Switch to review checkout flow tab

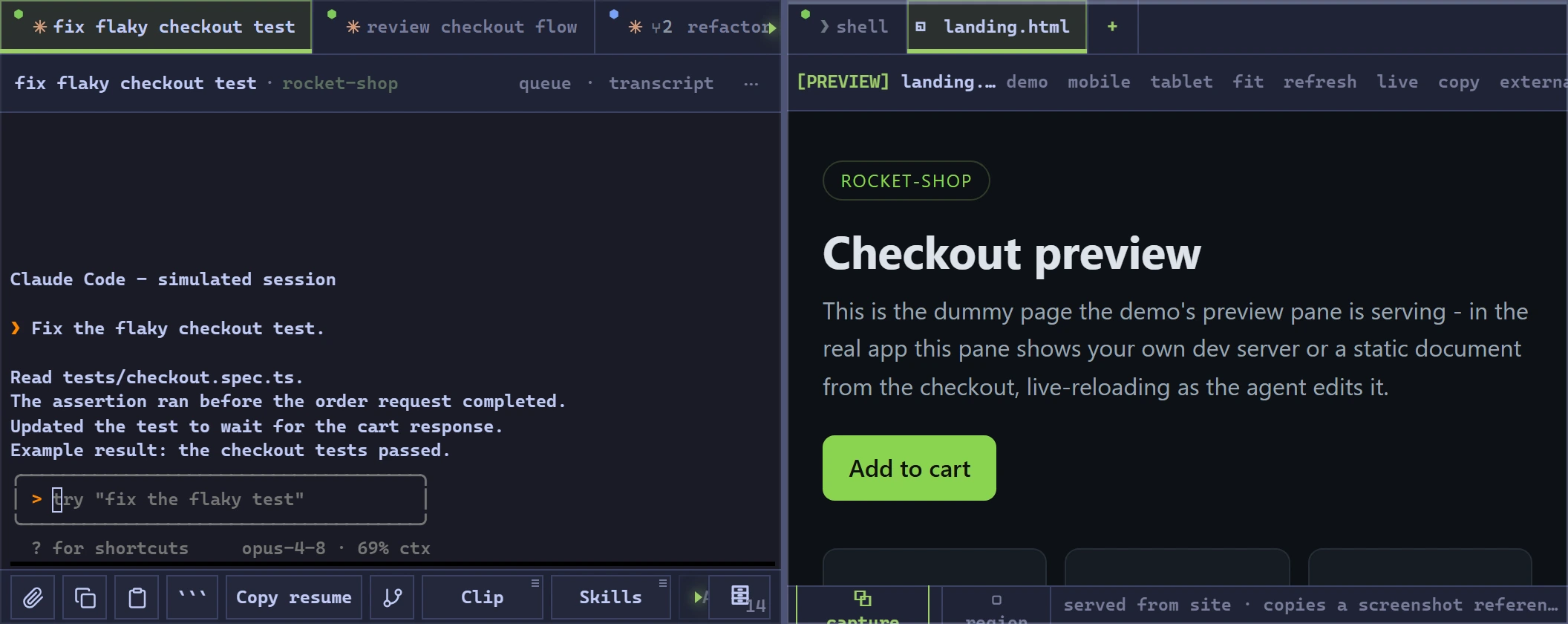coord(454,27)
